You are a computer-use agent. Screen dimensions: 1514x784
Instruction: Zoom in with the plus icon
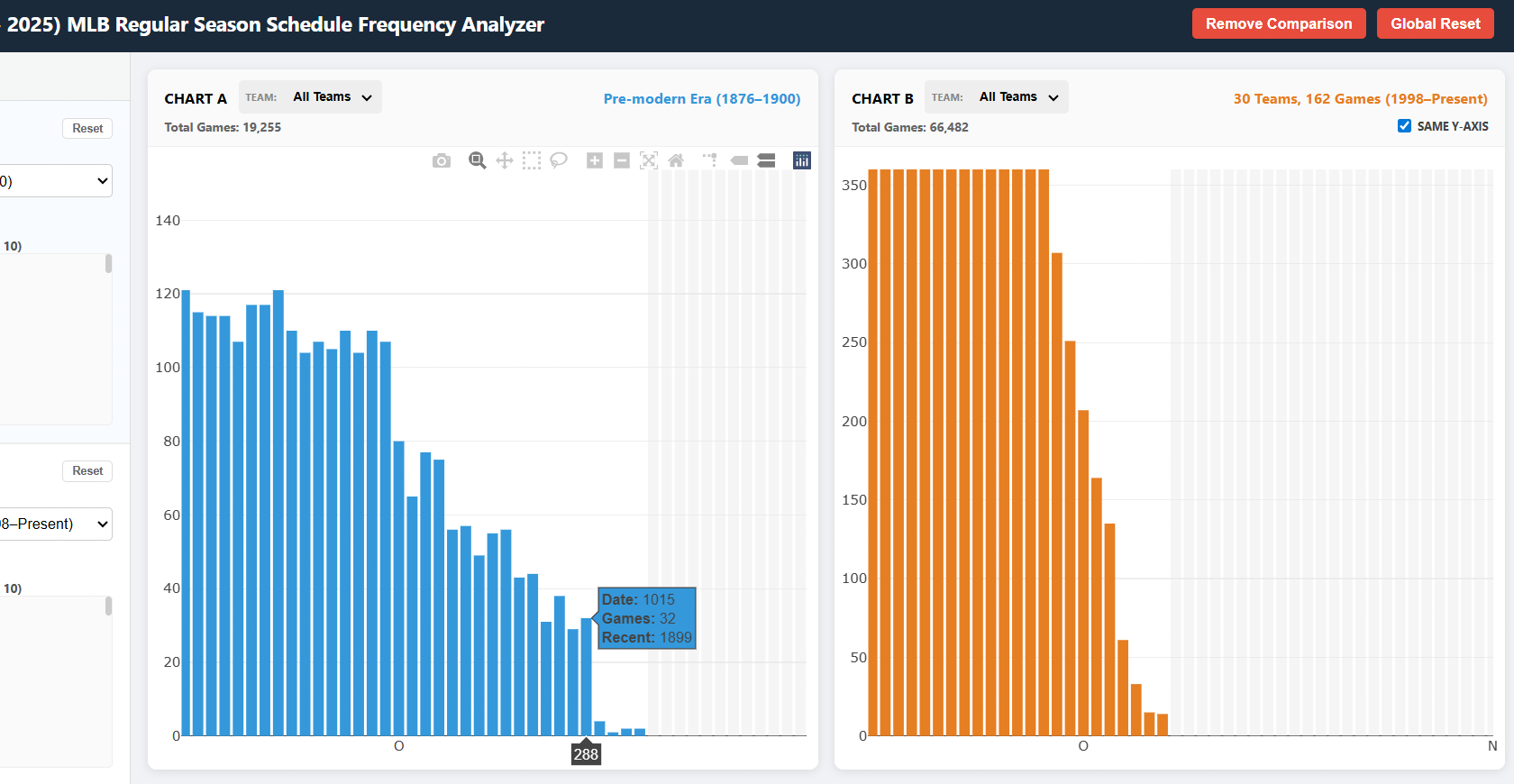point(595,160)
